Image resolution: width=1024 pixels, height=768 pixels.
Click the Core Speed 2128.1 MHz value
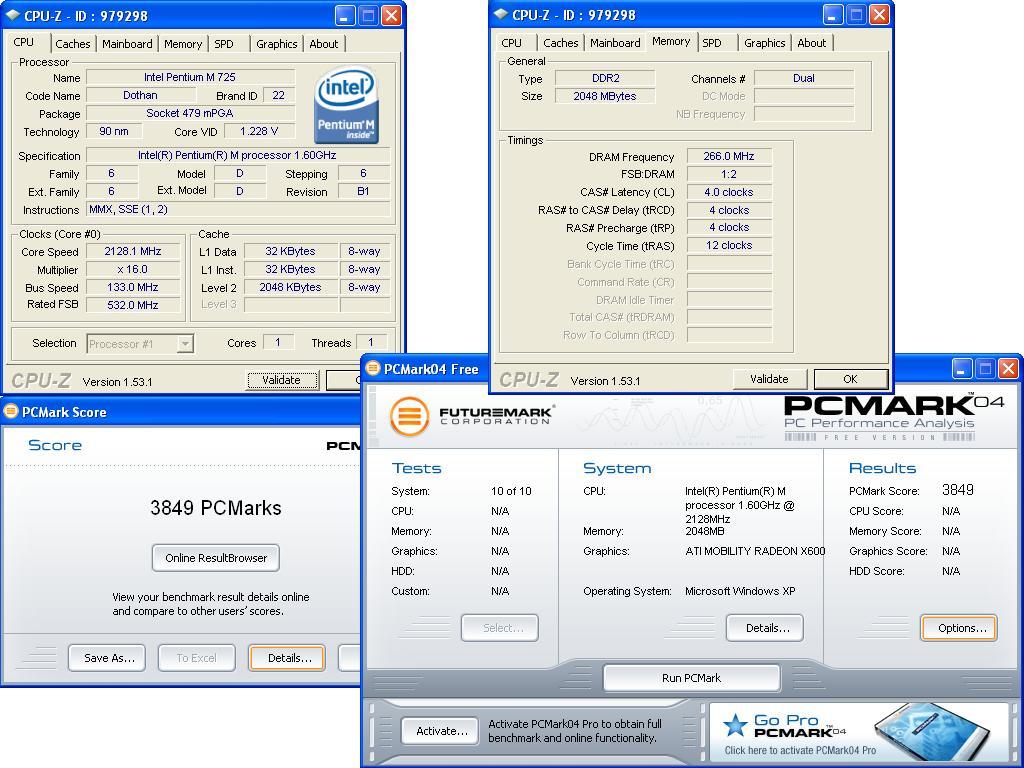pyautogui.click(x=133, y=251)
